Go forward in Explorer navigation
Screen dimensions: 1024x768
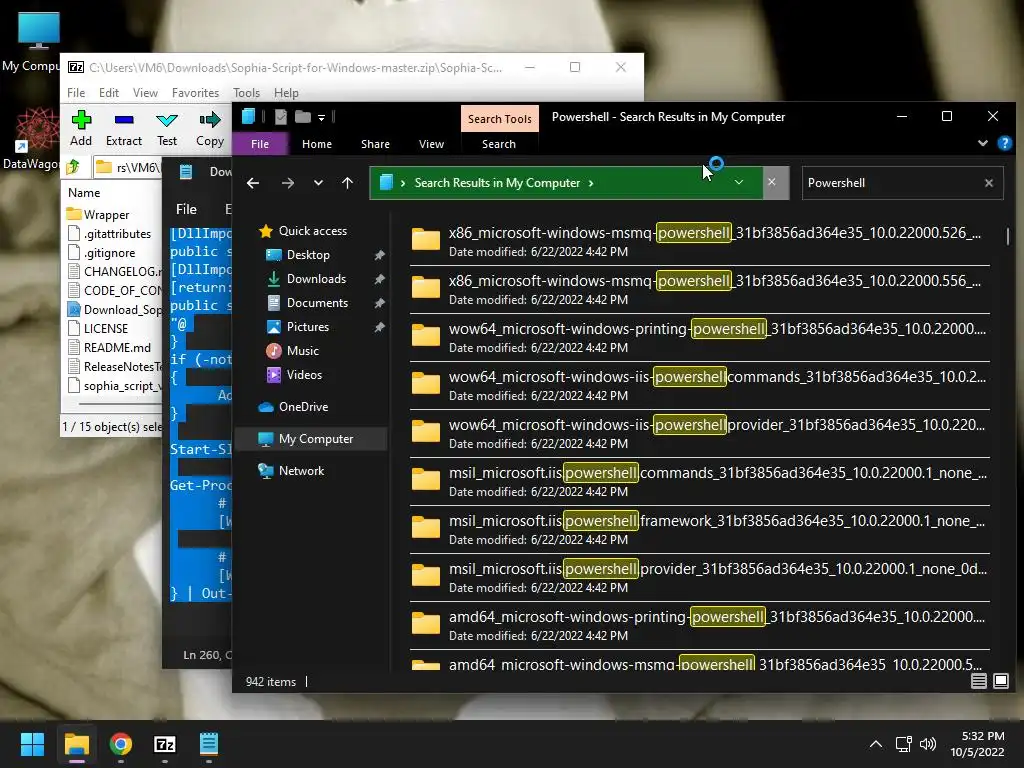tap(287, 183)
